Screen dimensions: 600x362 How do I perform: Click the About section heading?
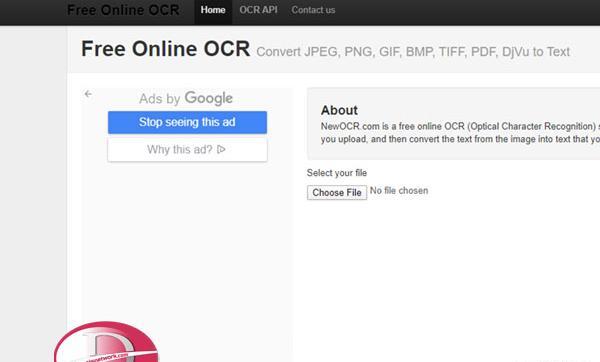[x=339, y=110]
